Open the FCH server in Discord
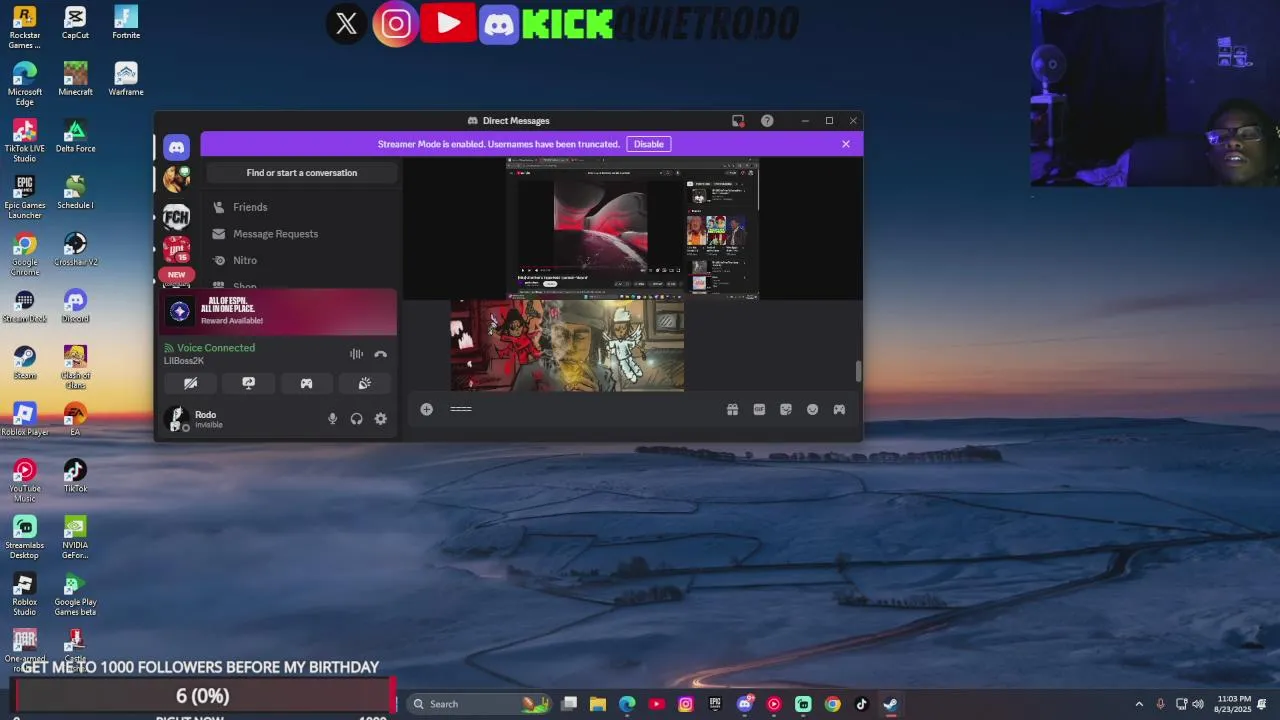 (176, 217)
